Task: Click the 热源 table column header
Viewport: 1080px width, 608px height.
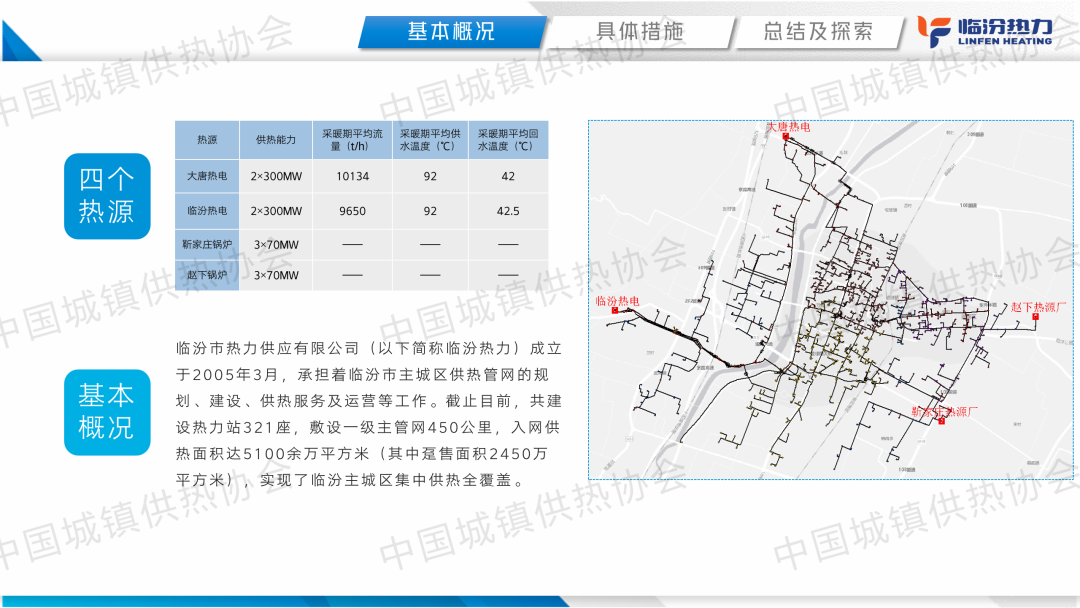Action: [x=207, y=140]
